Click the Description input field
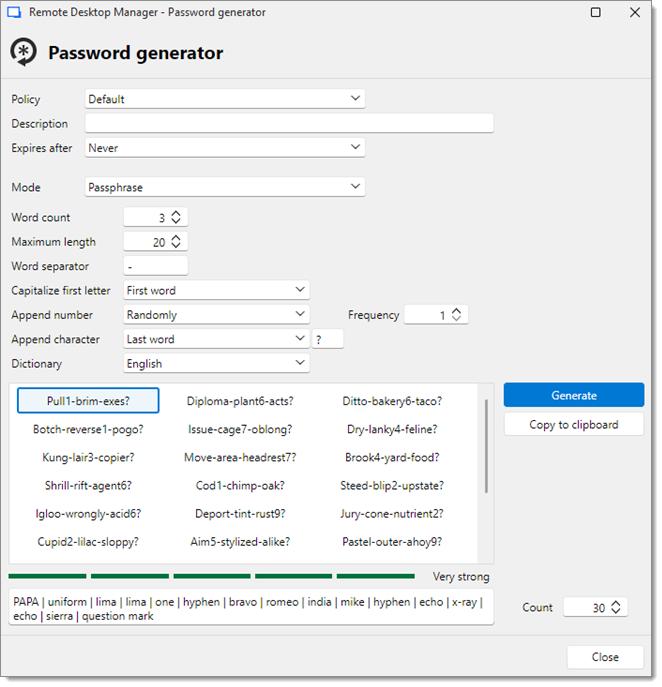The height and width of the screenshot is (687, 662). point(289,123)
